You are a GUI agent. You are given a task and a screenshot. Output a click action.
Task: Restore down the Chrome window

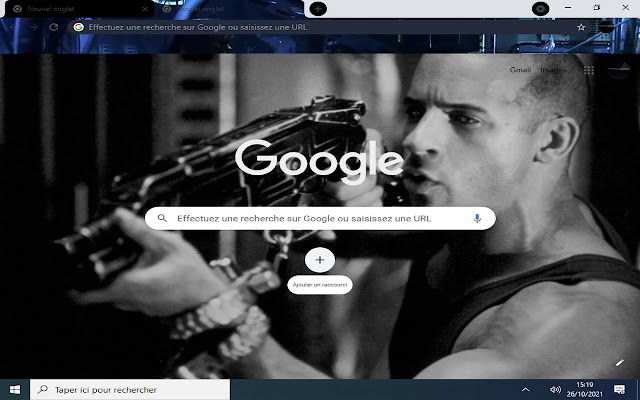[x=597, y=7]
